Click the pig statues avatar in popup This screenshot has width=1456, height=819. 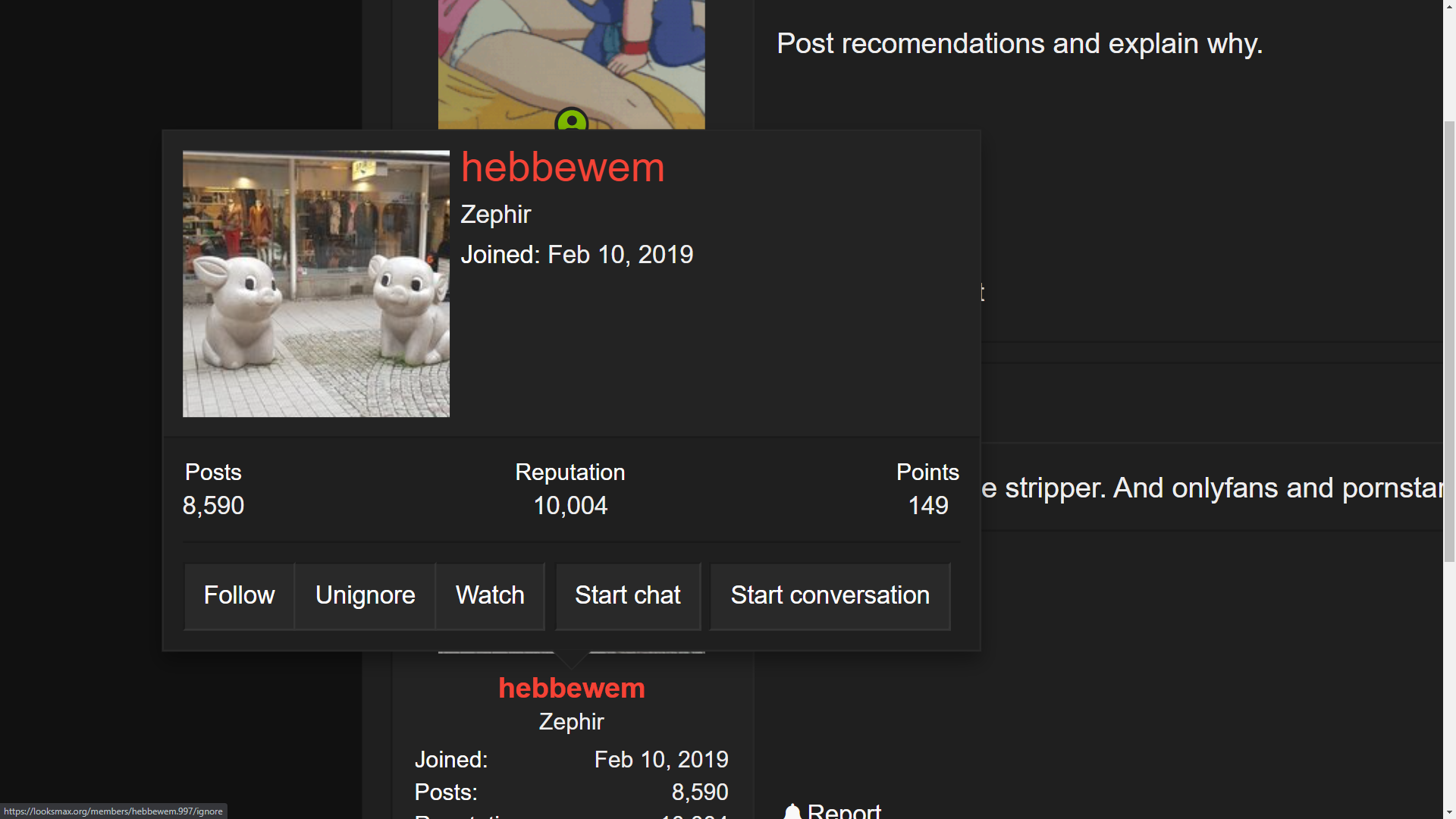(x=316, y=284)
